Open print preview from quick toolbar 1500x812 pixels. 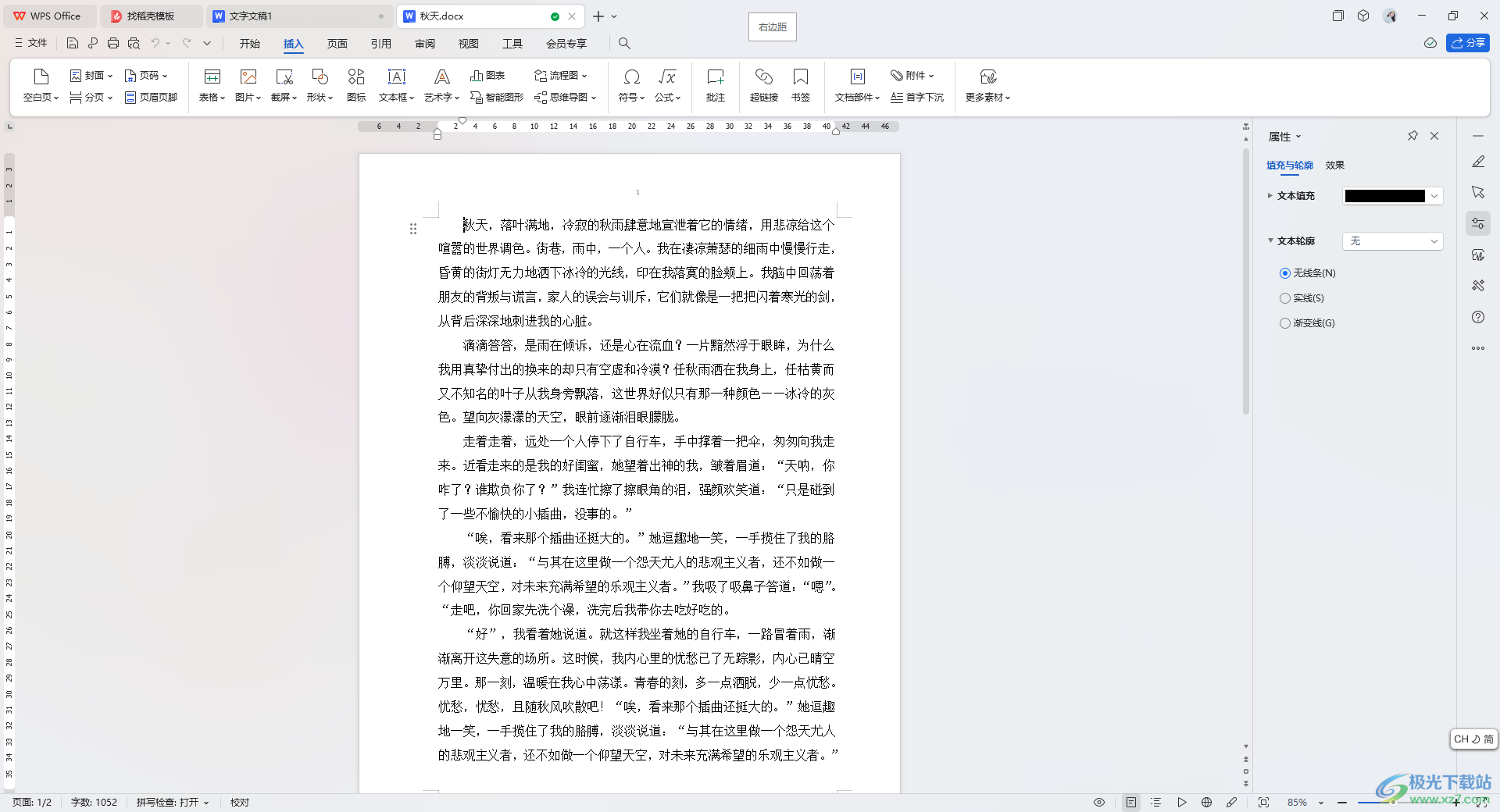coord(134,44)
